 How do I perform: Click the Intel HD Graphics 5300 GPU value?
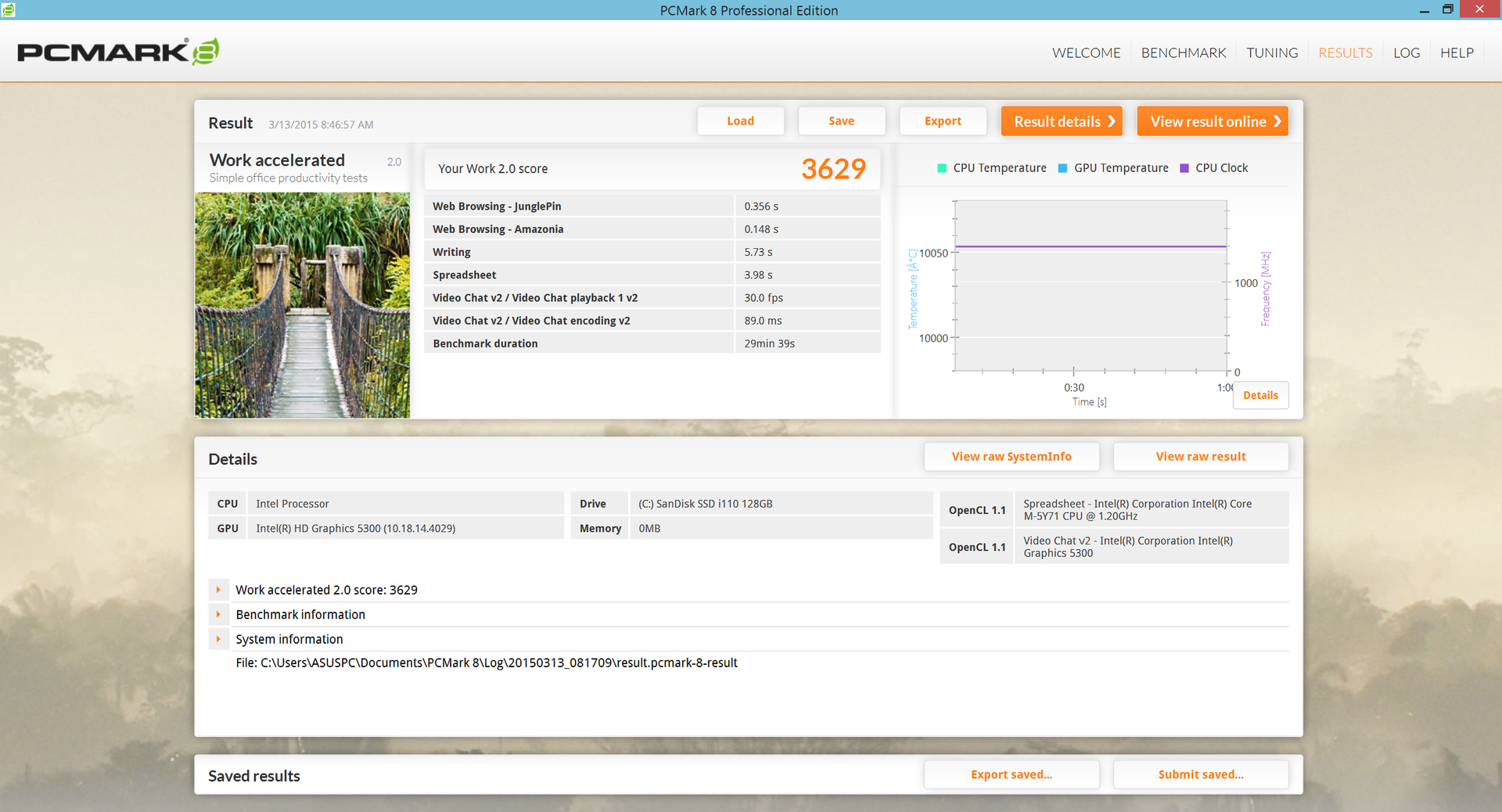coord(356,528)
